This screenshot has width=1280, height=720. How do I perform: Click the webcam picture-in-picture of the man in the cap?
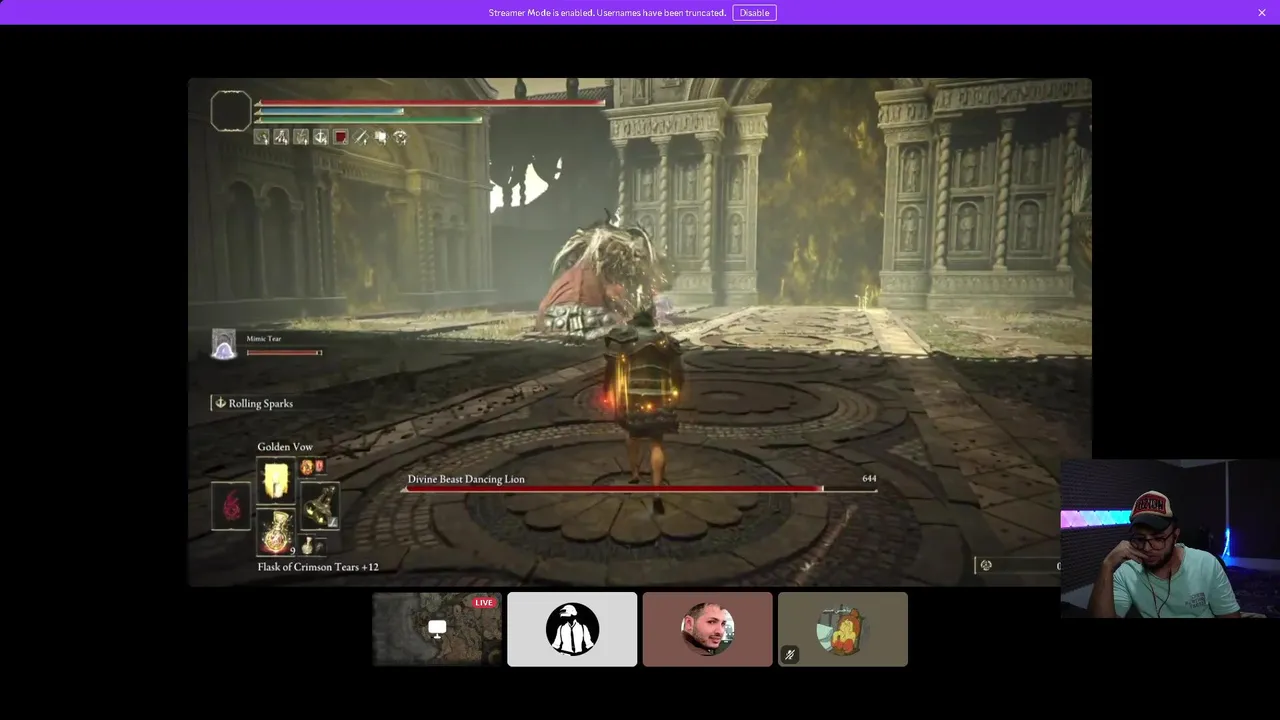click(x=1170, y=539)
